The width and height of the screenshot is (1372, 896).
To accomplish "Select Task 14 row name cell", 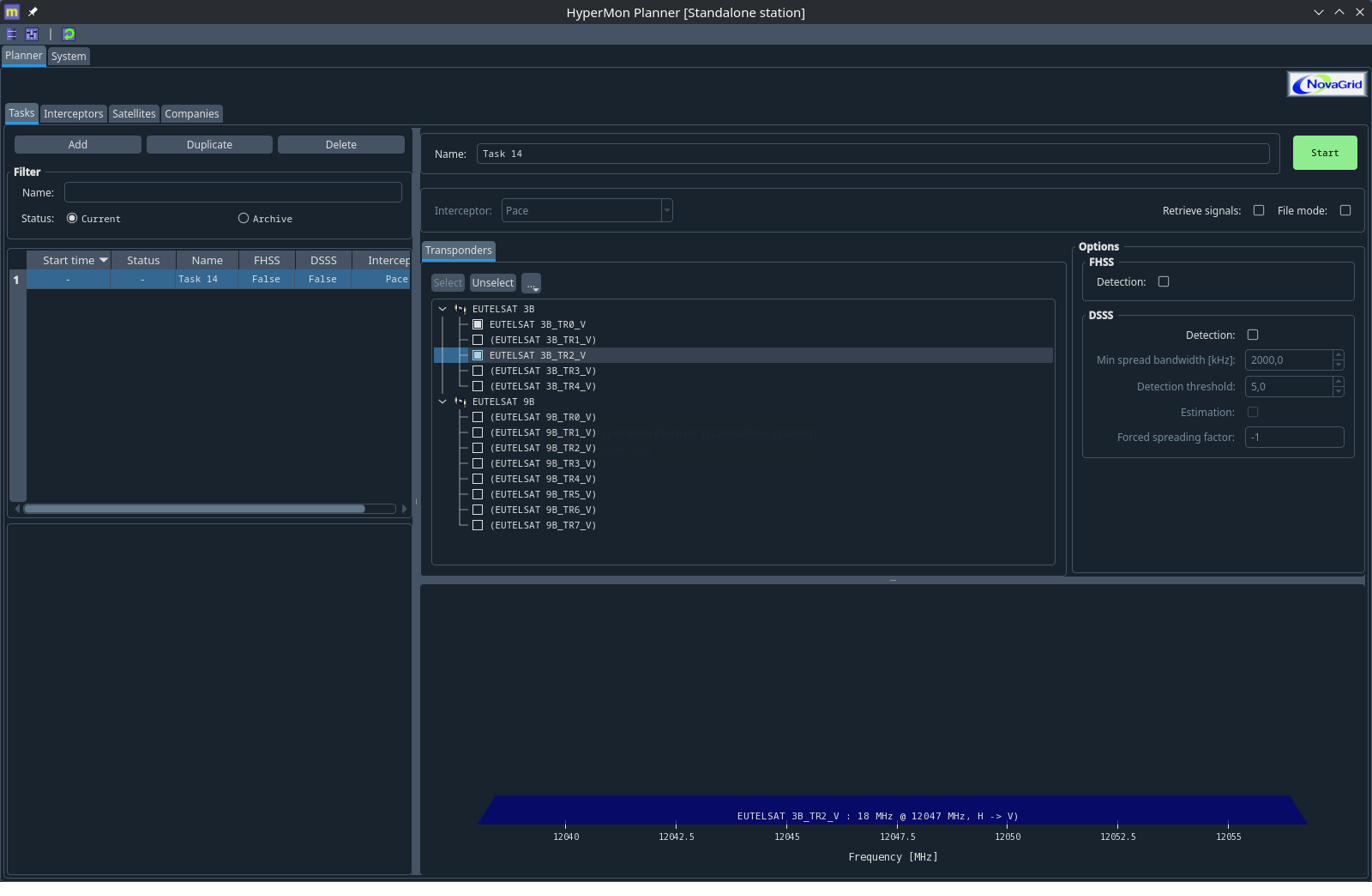I will pos(207,279).
